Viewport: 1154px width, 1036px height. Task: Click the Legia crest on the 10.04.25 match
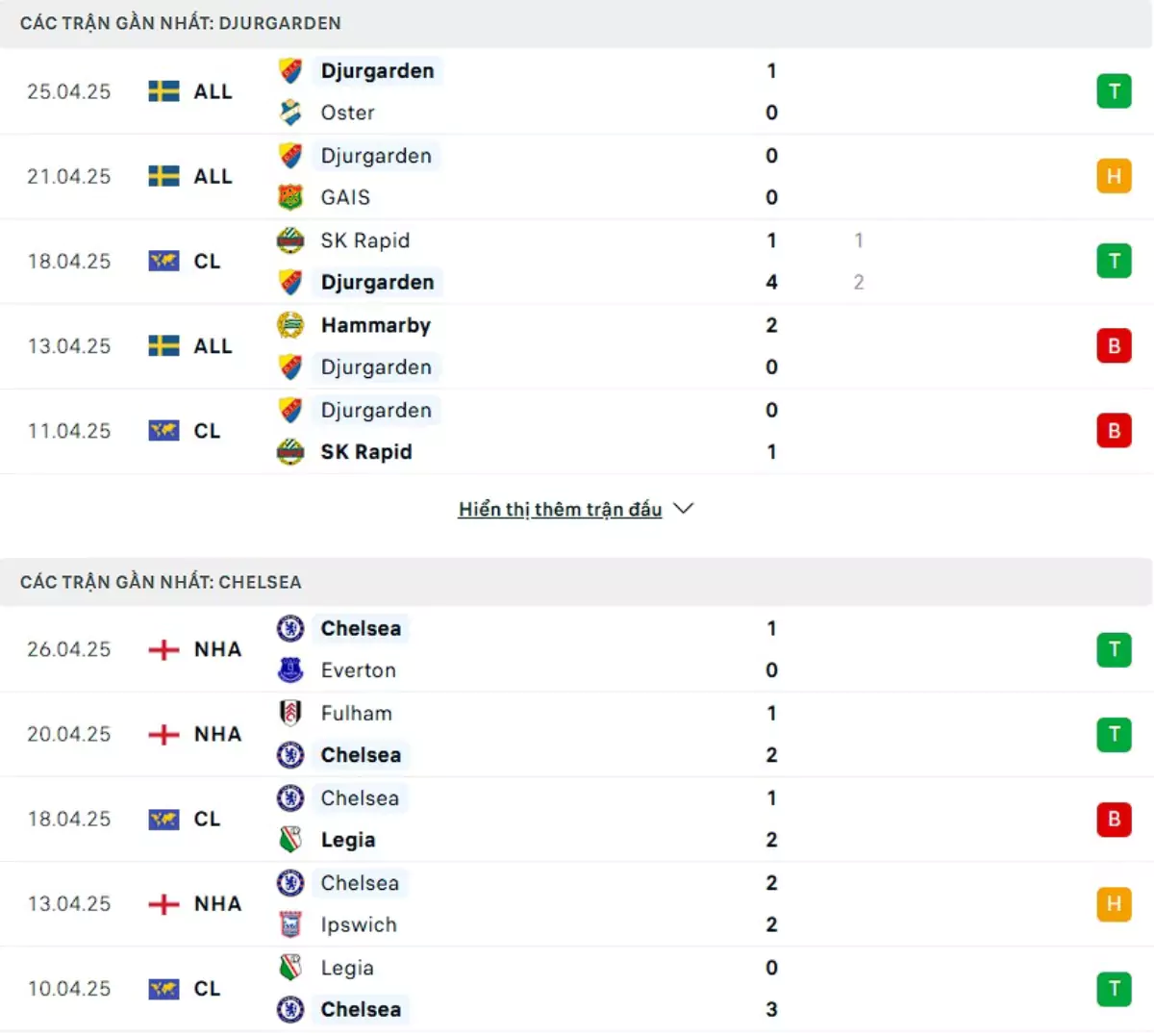[x=290, y=968]
